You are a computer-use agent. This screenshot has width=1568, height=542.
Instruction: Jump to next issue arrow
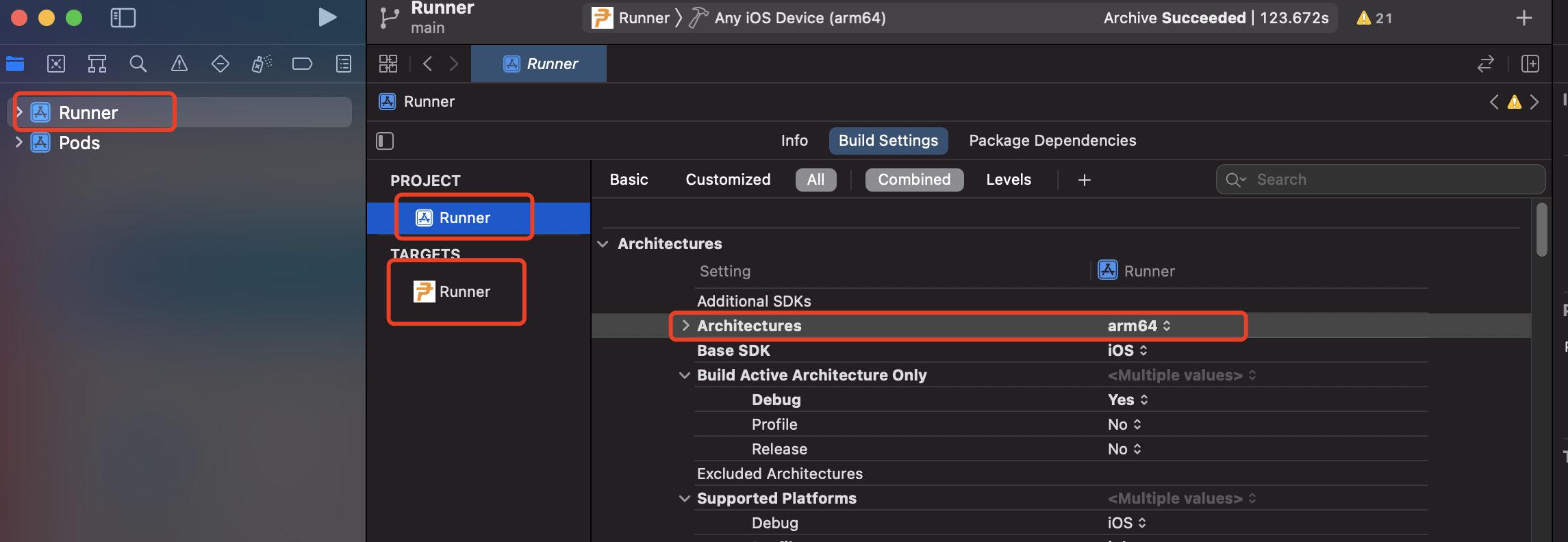coord(1534,102)
